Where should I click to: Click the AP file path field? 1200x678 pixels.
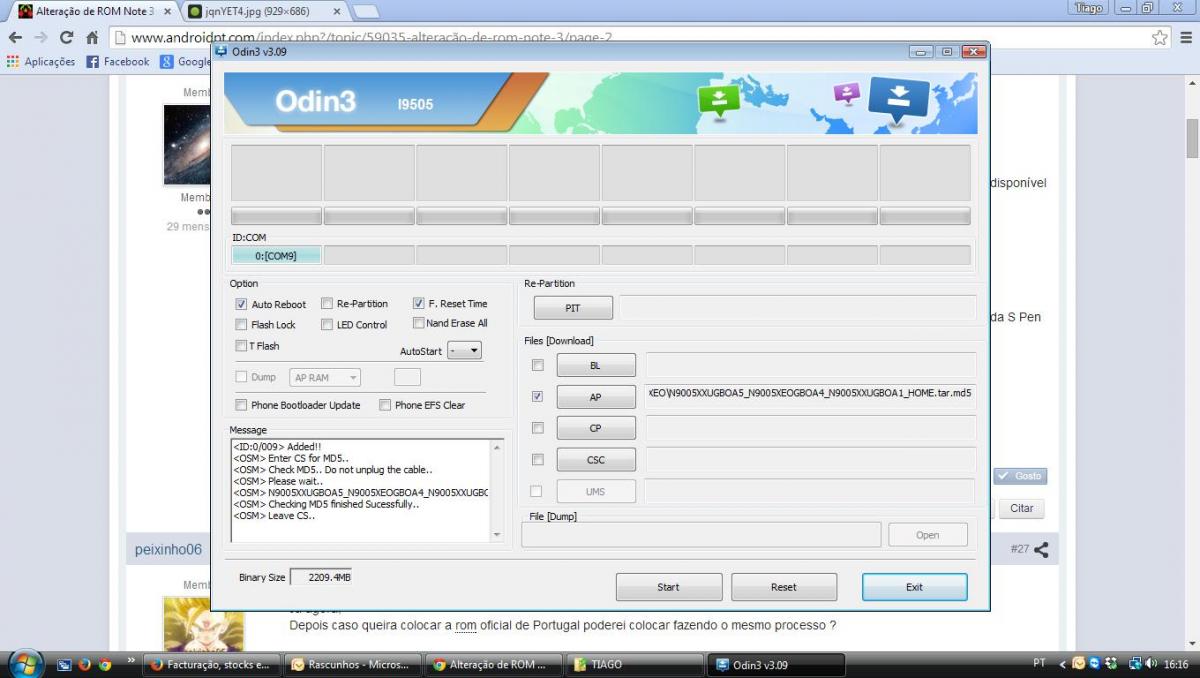[x=811, y=396]
